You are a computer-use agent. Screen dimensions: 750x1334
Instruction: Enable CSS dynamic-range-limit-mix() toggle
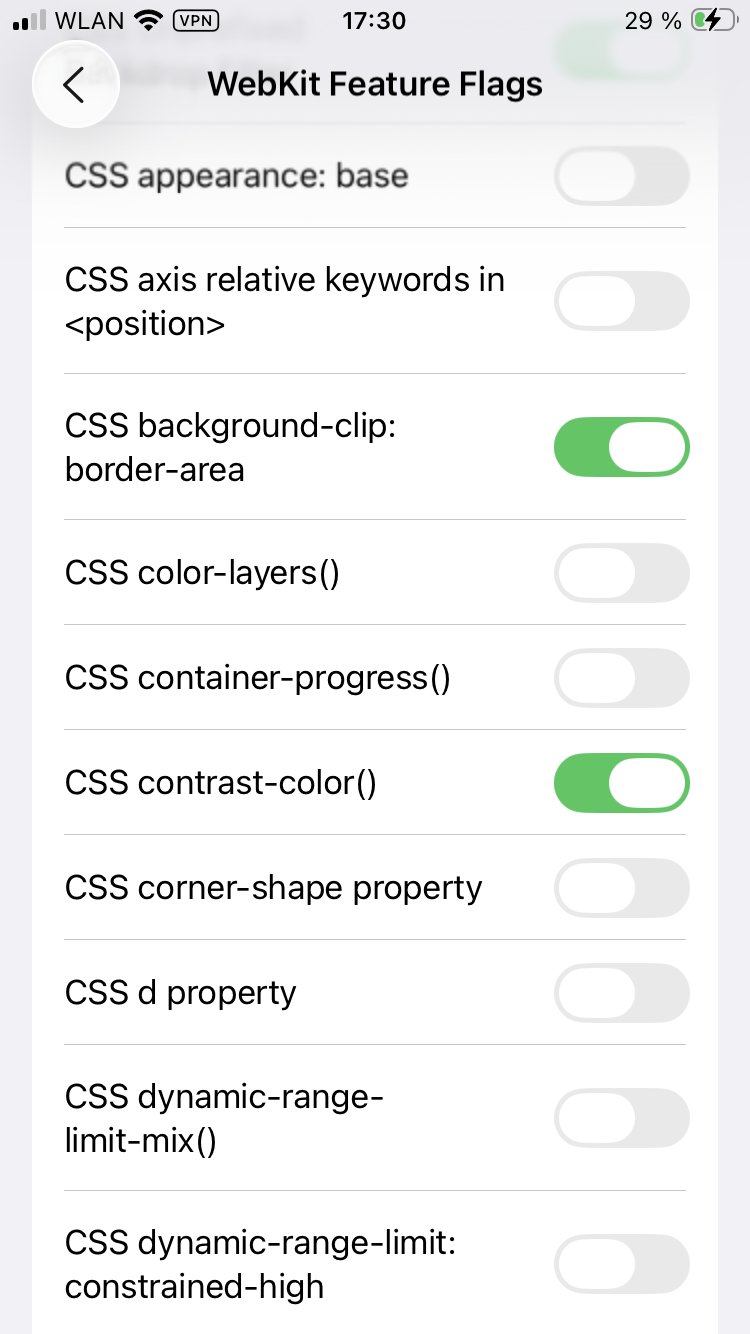coord(621,1118)
